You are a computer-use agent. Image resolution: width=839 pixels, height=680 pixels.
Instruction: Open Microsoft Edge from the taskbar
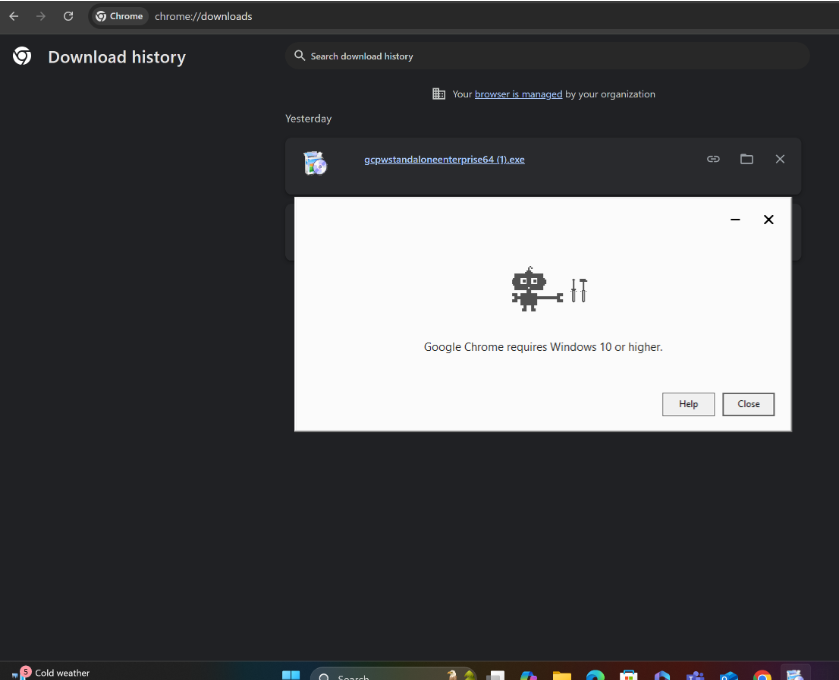pyautogui.click(x=595, y=675)
